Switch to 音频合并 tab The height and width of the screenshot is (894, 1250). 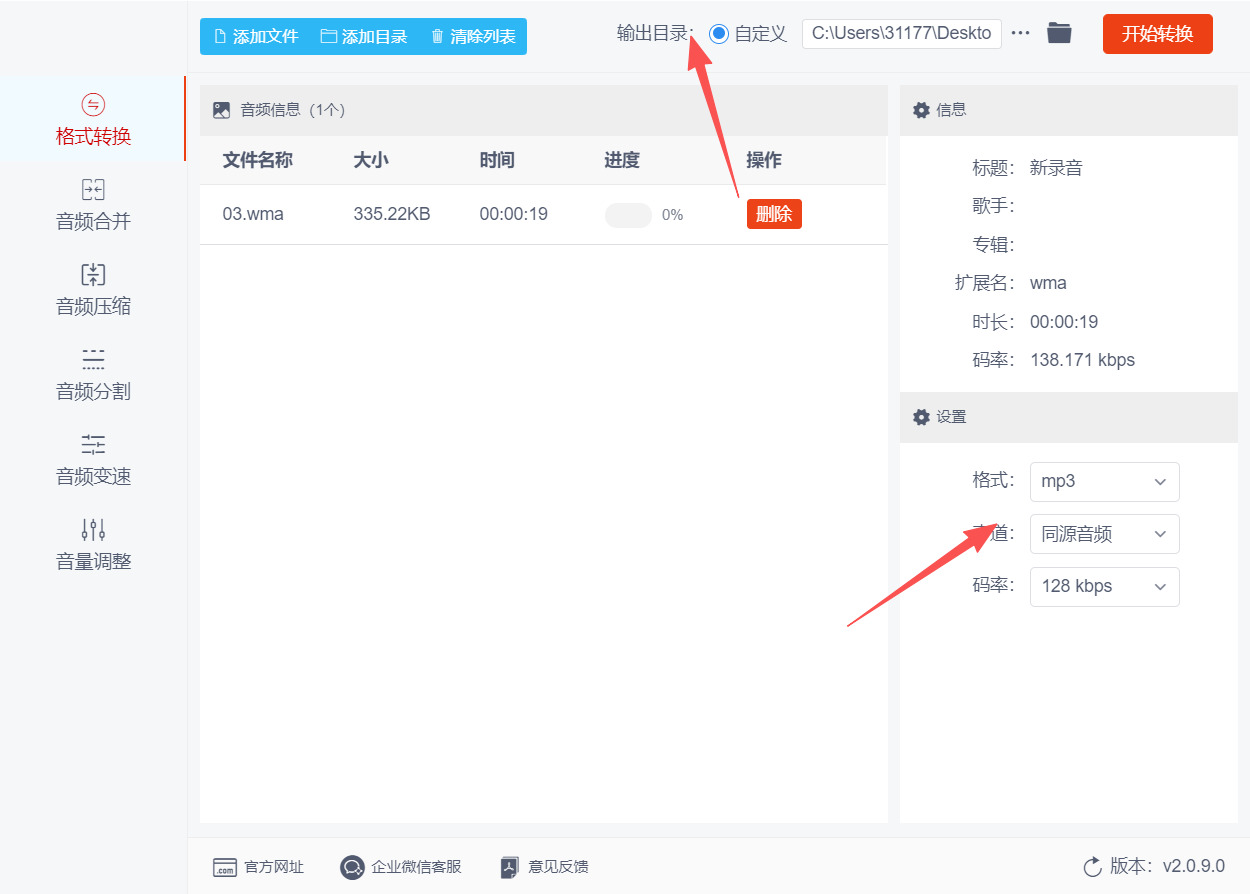tap(93, 205)
